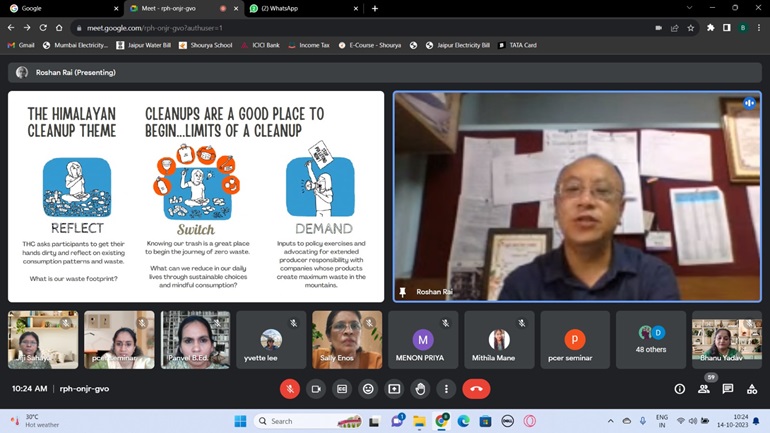
Task: Open the ICICI Bank bookmark
Action: pyautogui.click(x=263, y=45)
